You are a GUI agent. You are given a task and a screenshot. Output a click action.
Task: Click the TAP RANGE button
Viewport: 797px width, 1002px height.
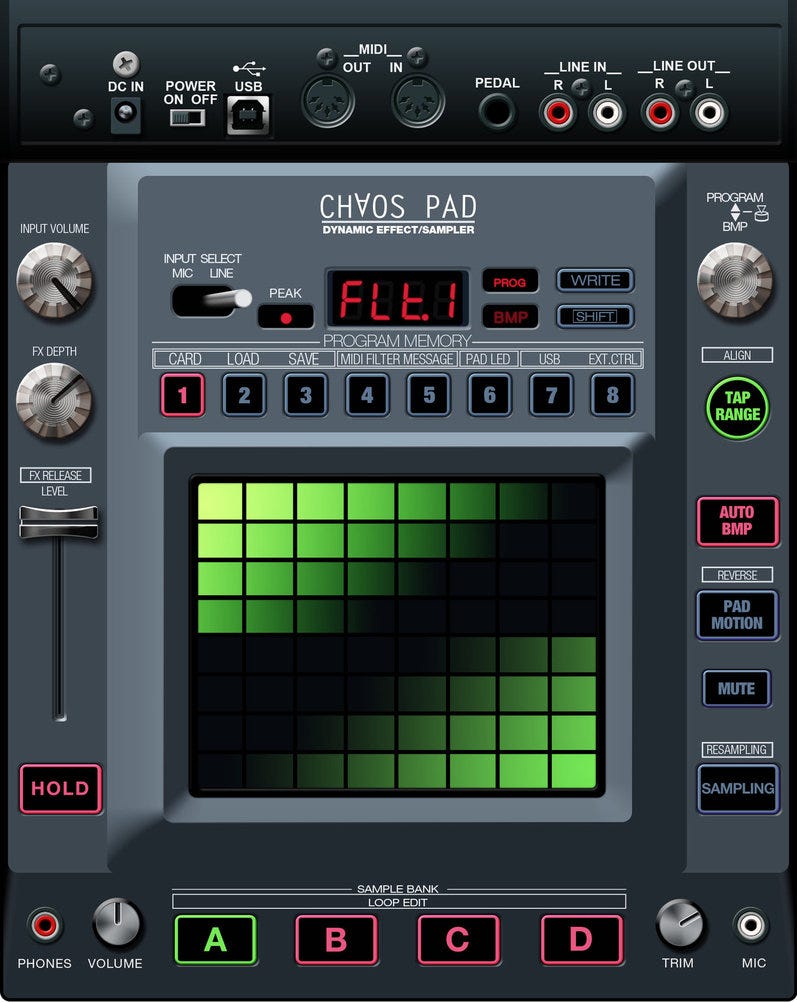tap(738, 406)
